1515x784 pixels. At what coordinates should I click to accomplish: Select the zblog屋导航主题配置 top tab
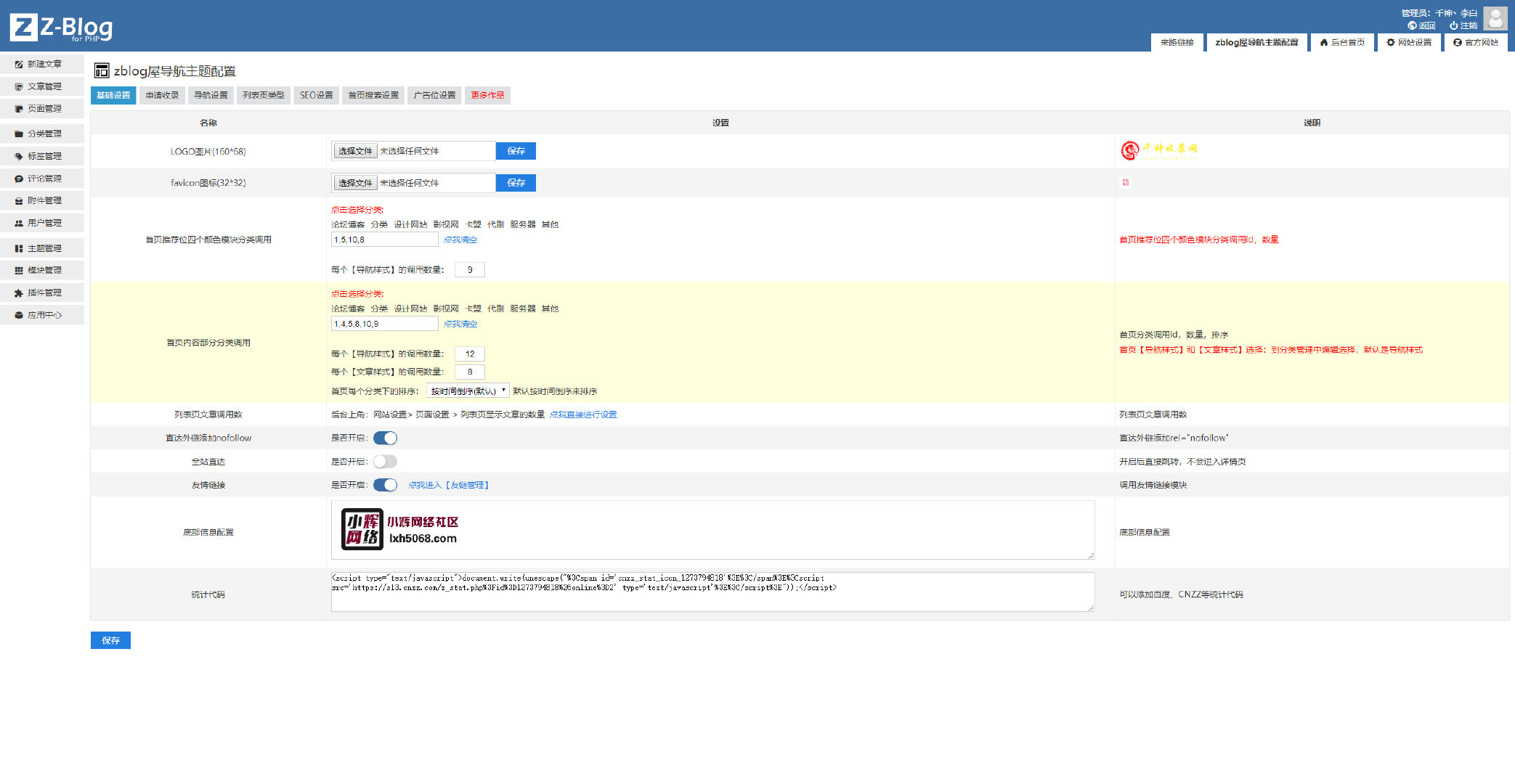tap(1256, 42)
